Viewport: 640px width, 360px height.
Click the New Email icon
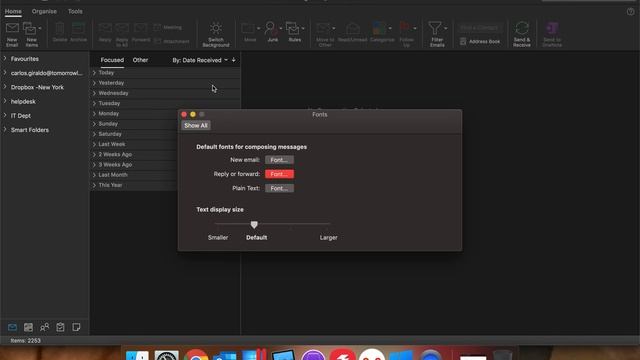[x=12, y=29]
